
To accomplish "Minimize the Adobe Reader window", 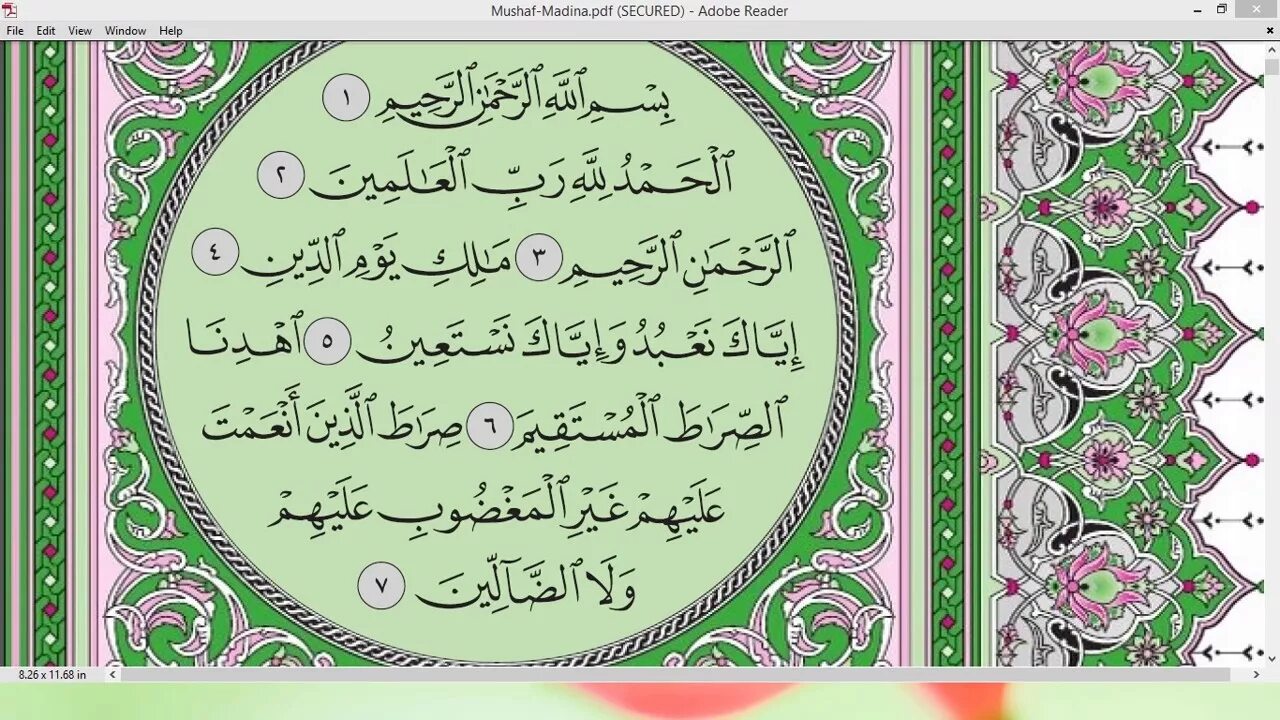I will point(1198,10).
